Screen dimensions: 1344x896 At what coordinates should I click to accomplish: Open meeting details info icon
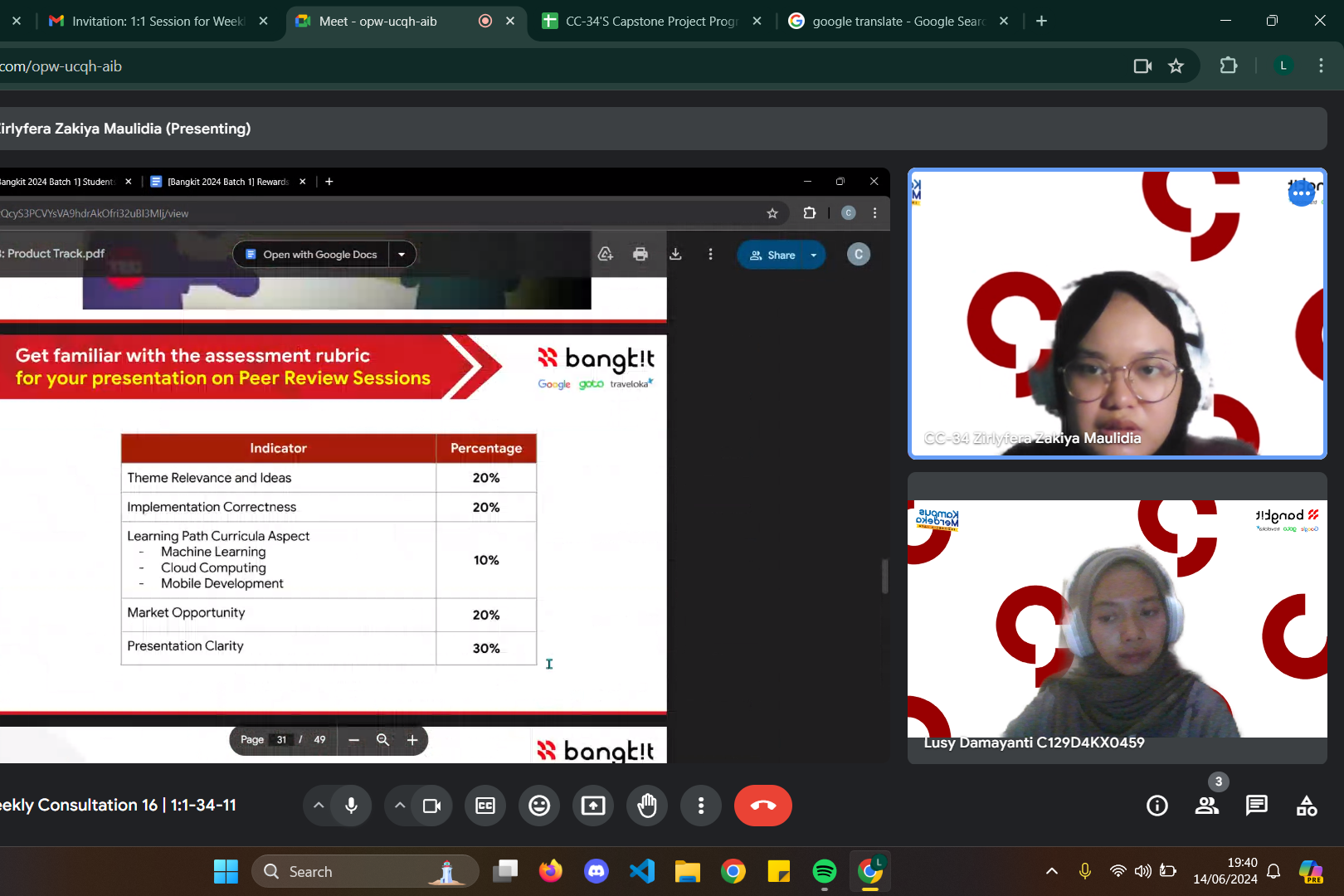1157,806
